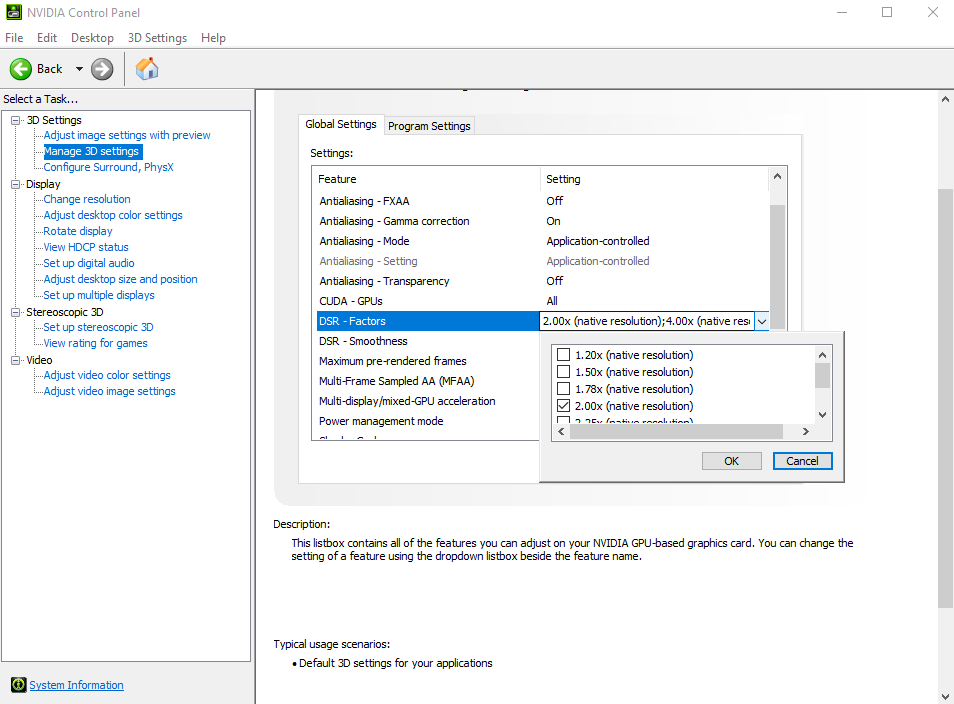Select Multi-display/mixed-GPU acceleration row
Viewport: 954px width, 704px height.
click(x=428, y=402)
